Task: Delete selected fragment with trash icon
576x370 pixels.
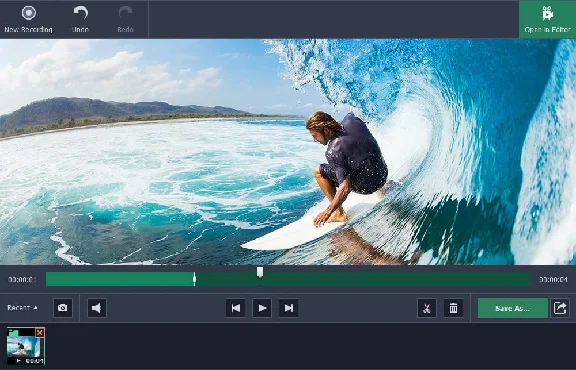Action: click(x=454, y=308)
